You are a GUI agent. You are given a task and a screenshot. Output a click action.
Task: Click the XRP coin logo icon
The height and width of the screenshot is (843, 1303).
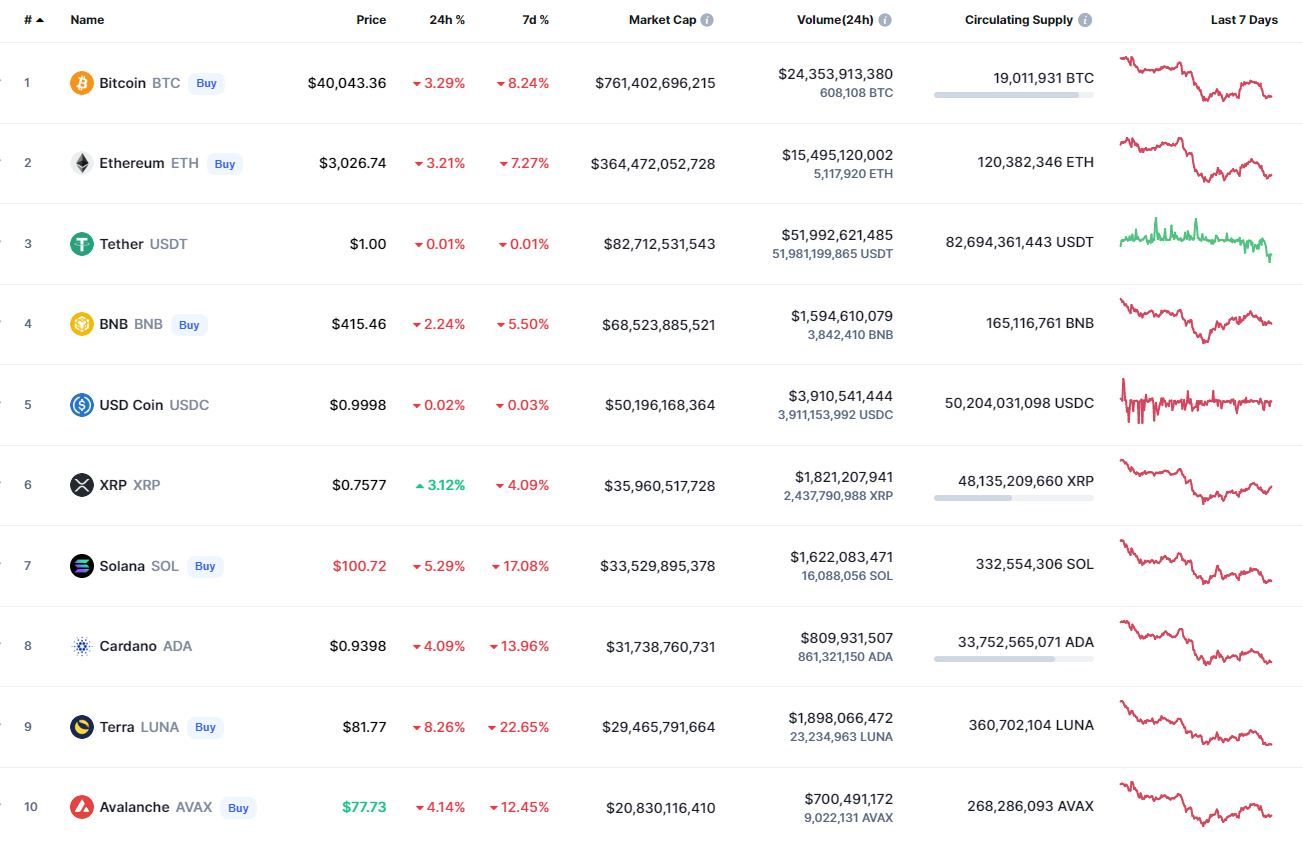pos(81,485)
